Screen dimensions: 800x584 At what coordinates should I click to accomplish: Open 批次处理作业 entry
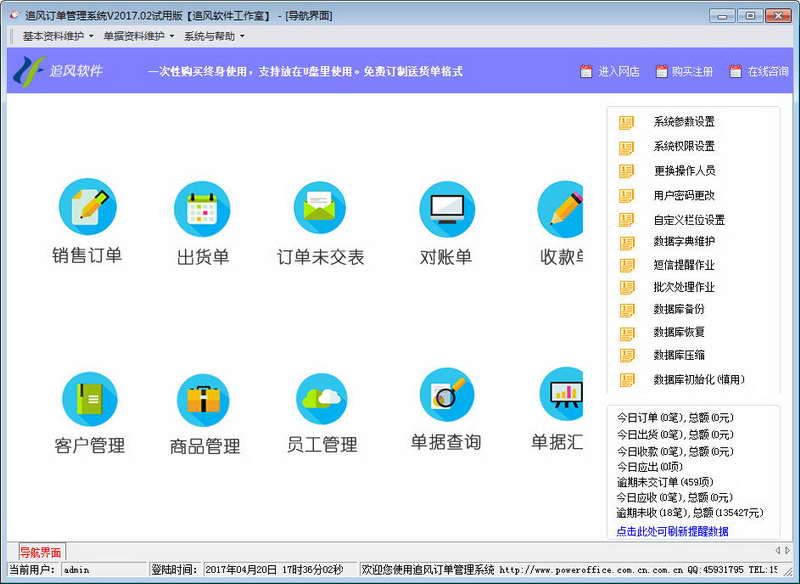pyautogui.click(x=684, y=287)
